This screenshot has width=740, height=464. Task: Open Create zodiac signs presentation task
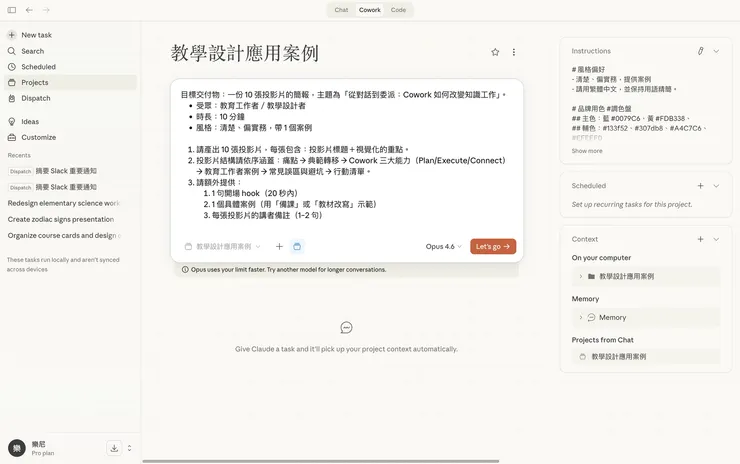tap(61, 219)
